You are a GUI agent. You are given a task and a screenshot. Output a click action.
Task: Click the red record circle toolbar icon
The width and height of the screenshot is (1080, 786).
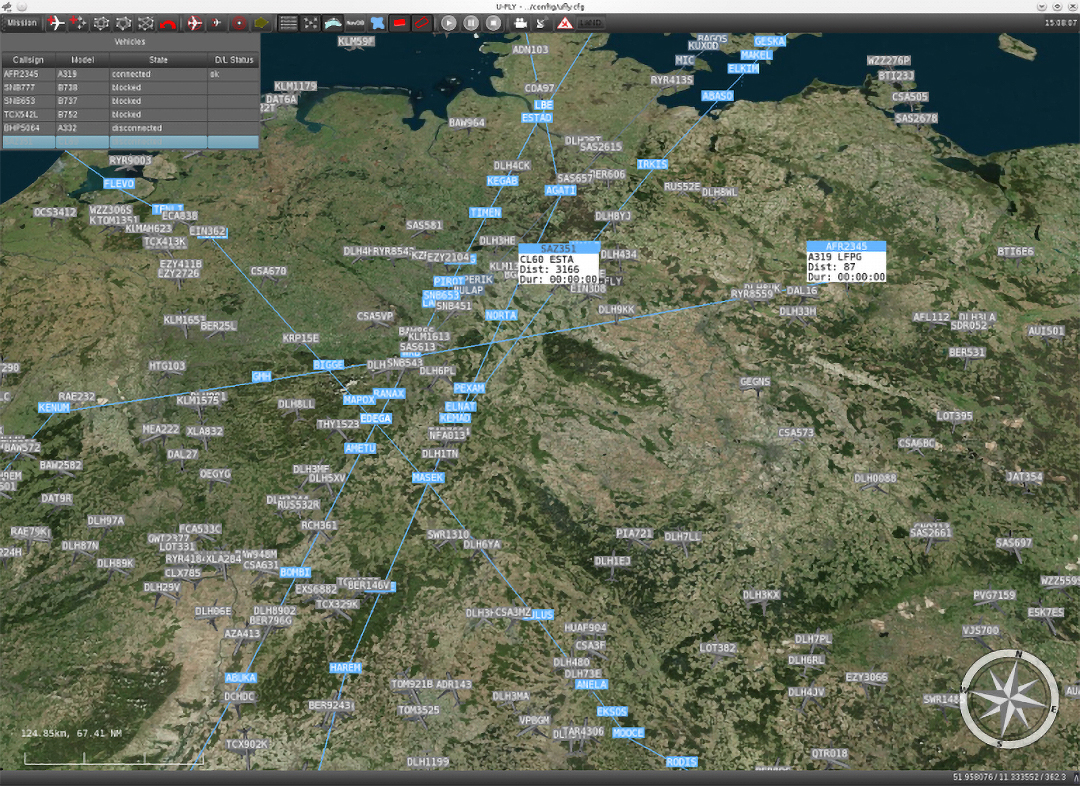[x=239, y=22]
